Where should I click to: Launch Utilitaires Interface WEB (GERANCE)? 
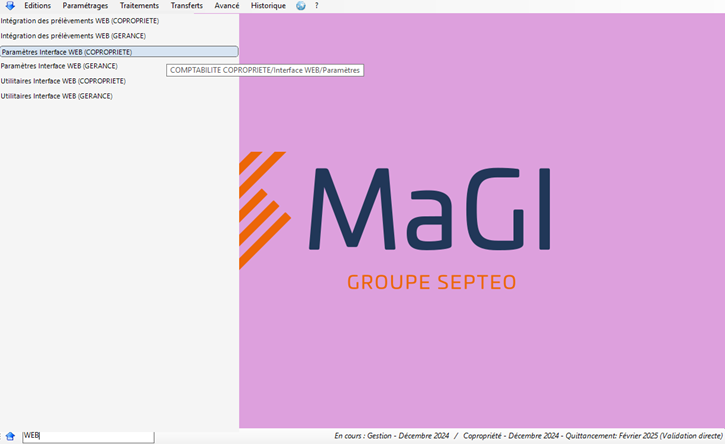pos(57,96)
